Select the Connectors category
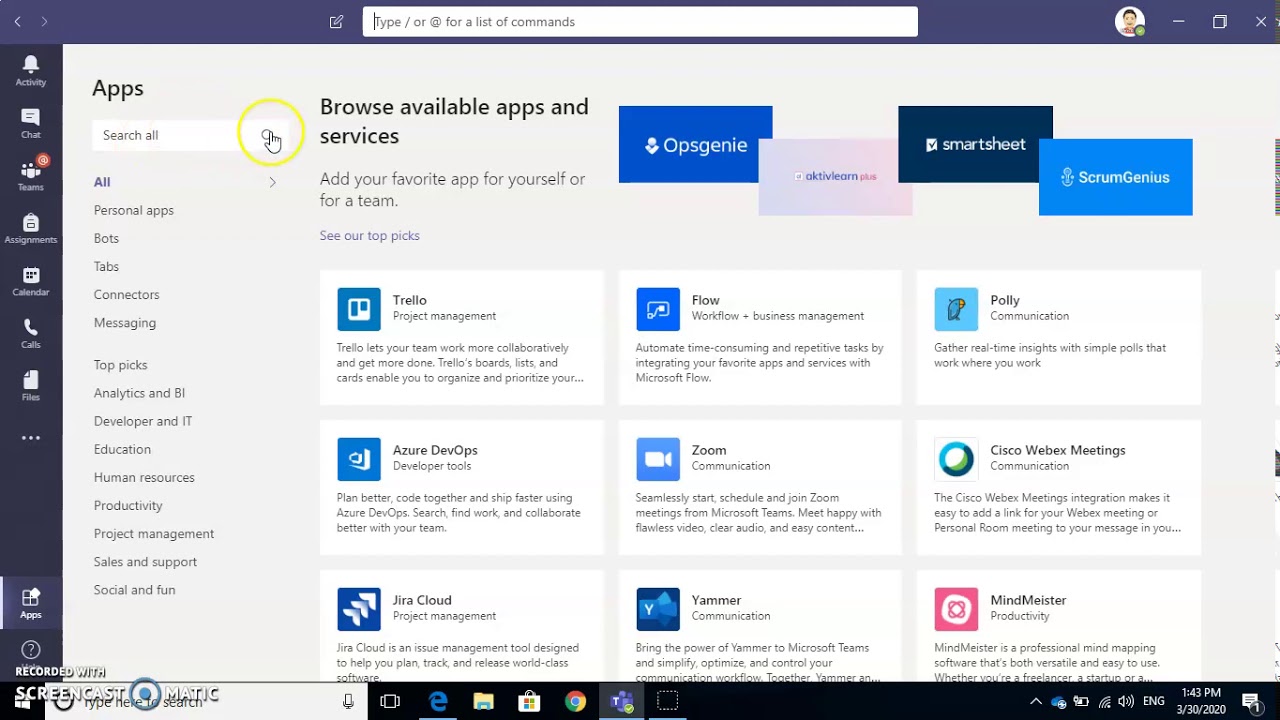1280x720 pixels. point(126,294)
